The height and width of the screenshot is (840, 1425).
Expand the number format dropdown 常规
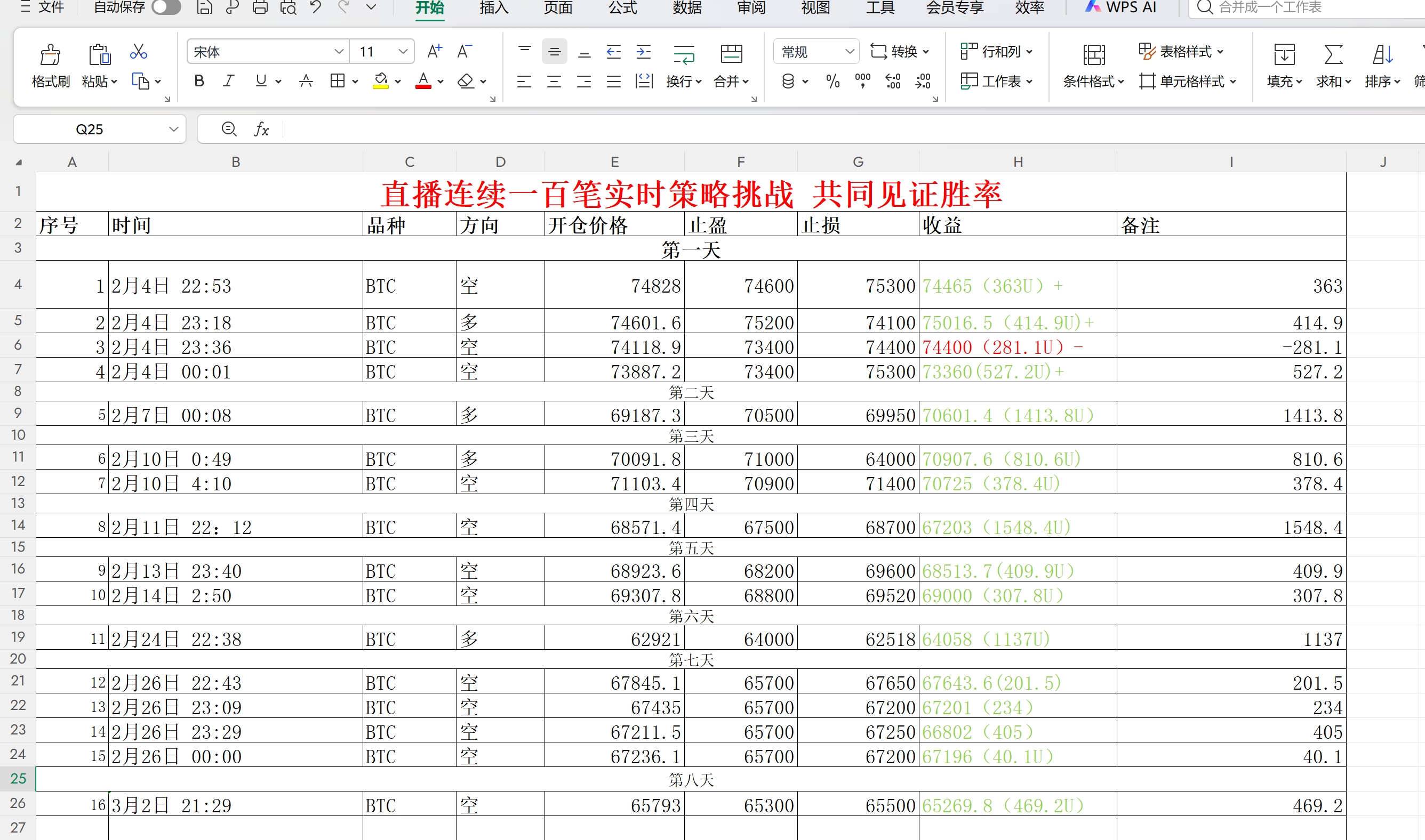coord(849,52)
